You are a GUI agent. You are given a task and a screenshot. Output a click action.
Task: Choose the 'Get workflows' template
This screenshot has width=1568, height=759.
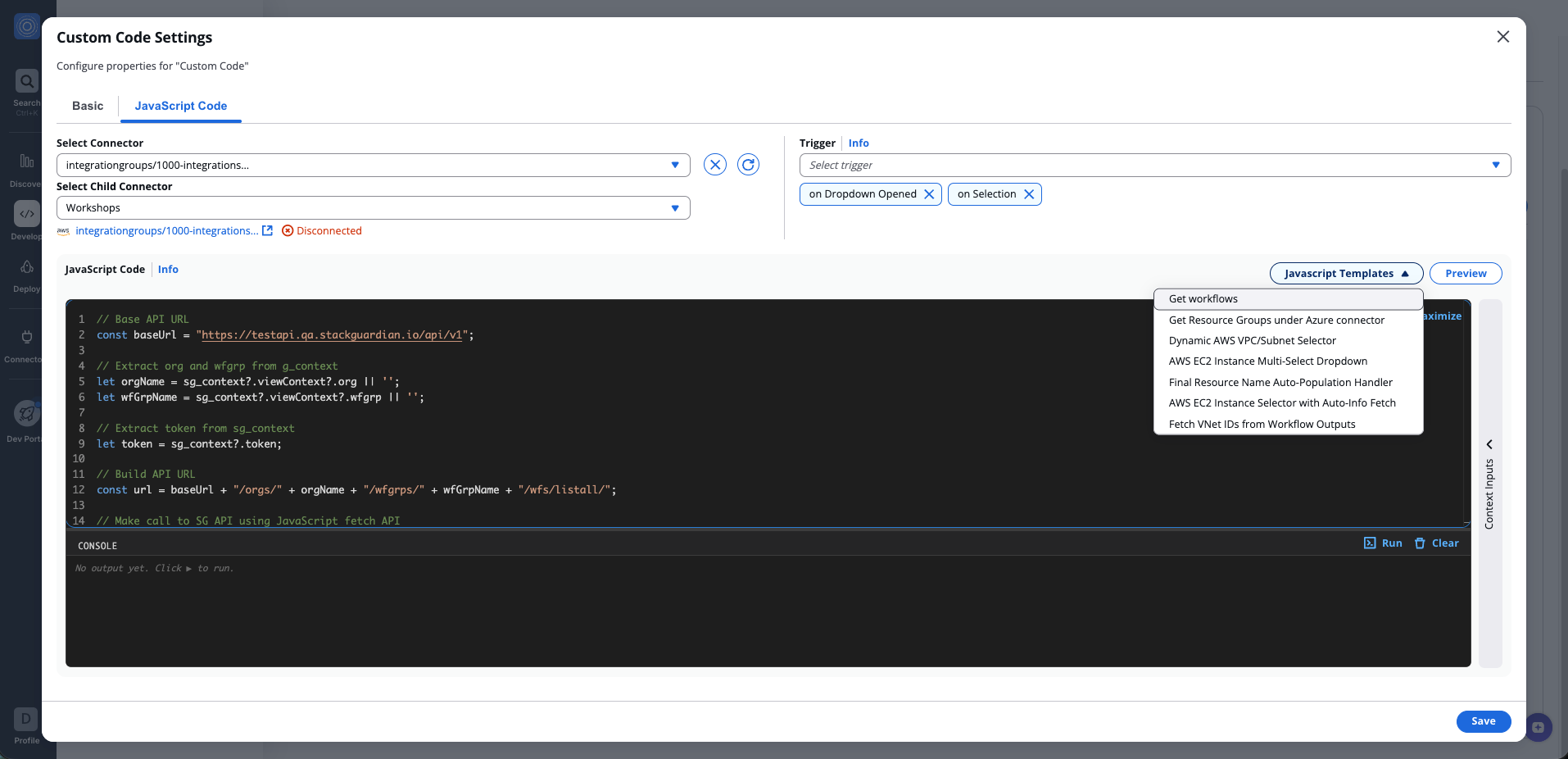(x=1203, y=298)
